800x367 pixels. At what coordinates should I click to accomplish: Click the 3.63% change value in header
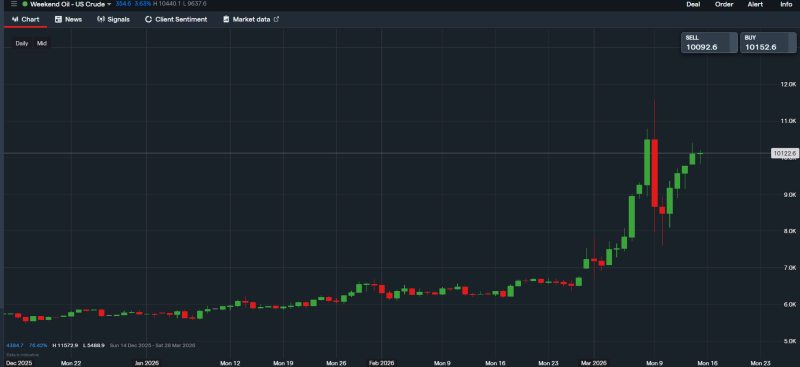(143, 4)
